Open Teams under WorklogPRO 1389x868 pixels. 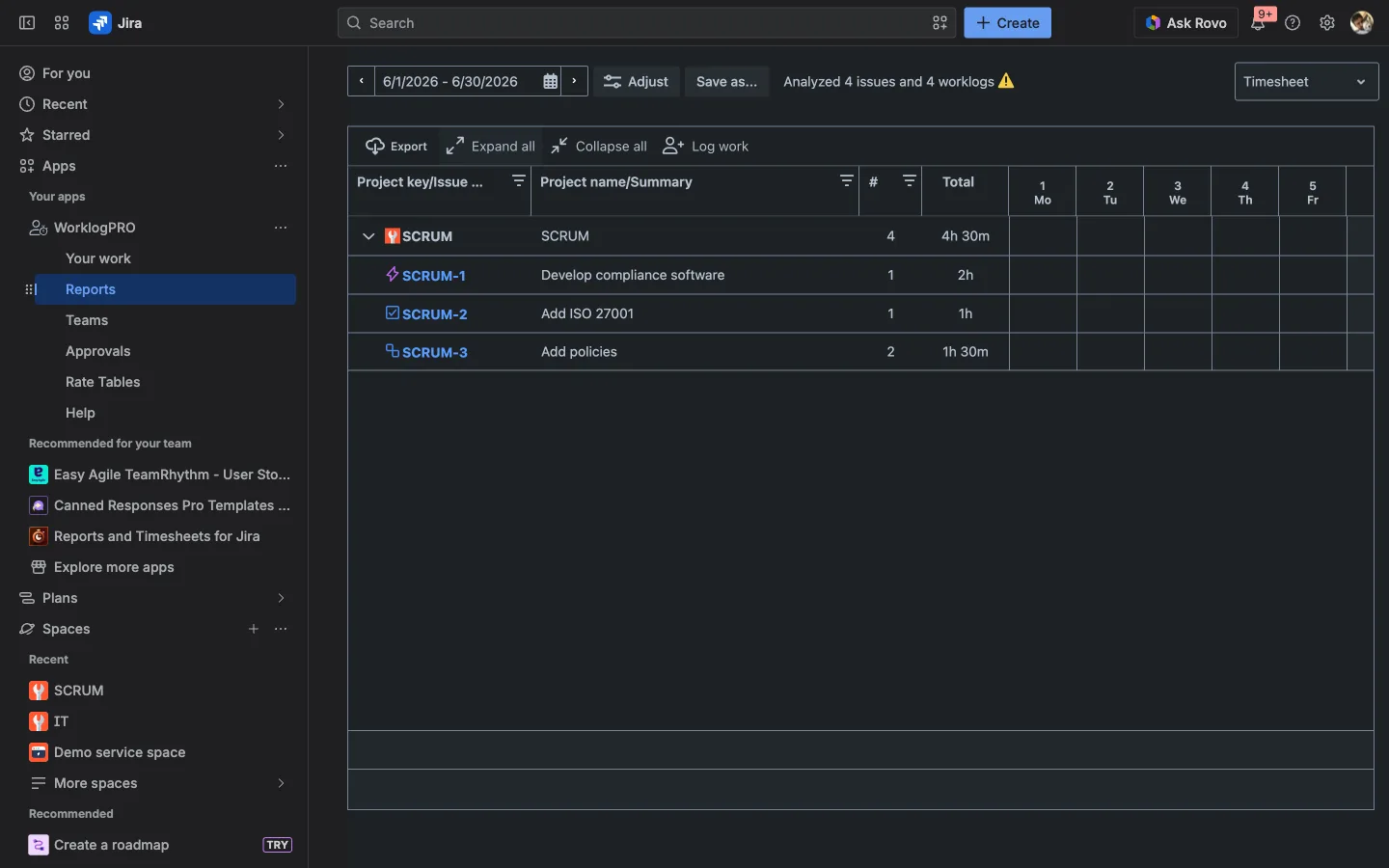(x=87, y=320)
